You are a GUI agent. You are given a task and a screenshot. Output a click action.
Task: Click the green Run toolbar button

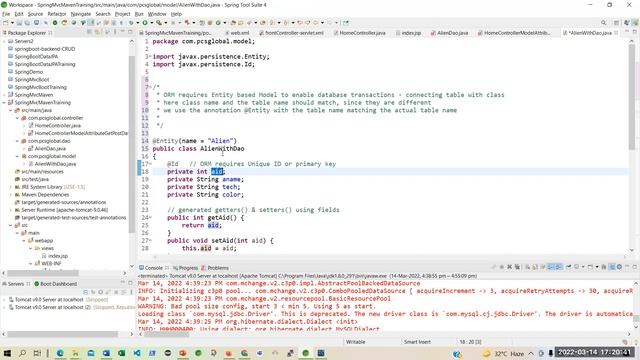pyautogui.click(x=144, y=23)
